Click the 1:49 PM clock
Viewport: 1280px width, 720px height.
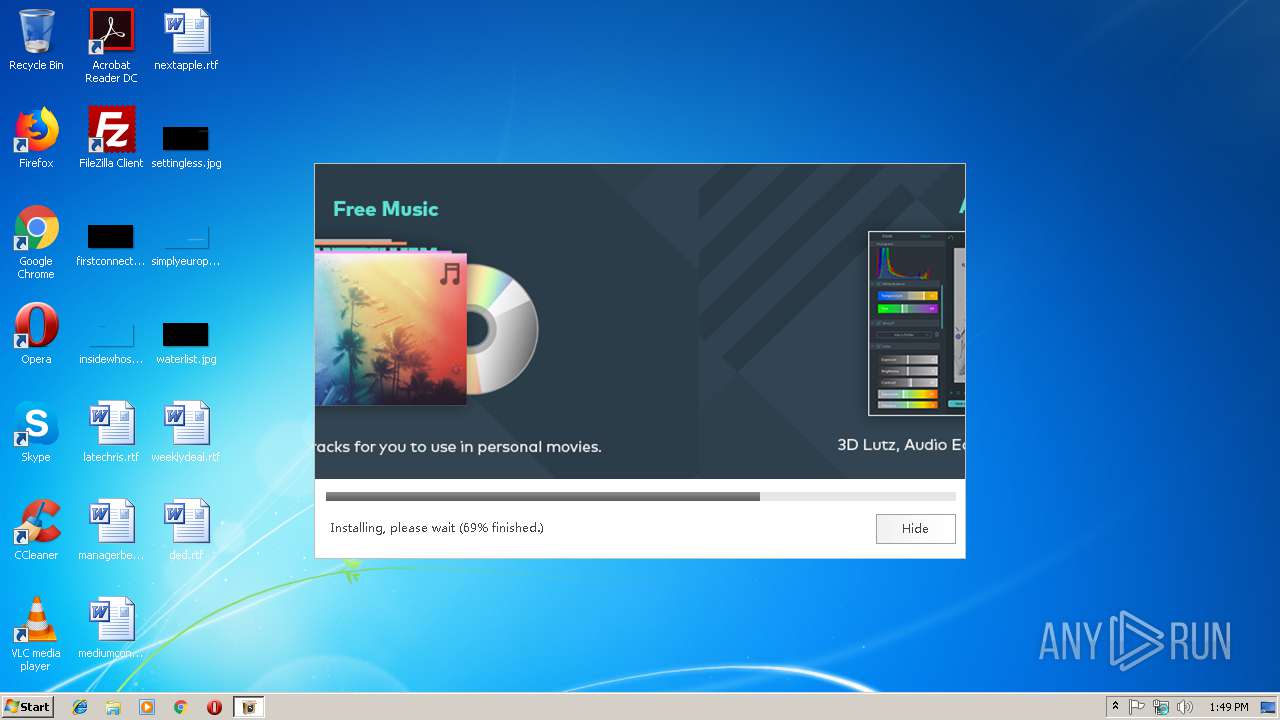[1228, 707]
